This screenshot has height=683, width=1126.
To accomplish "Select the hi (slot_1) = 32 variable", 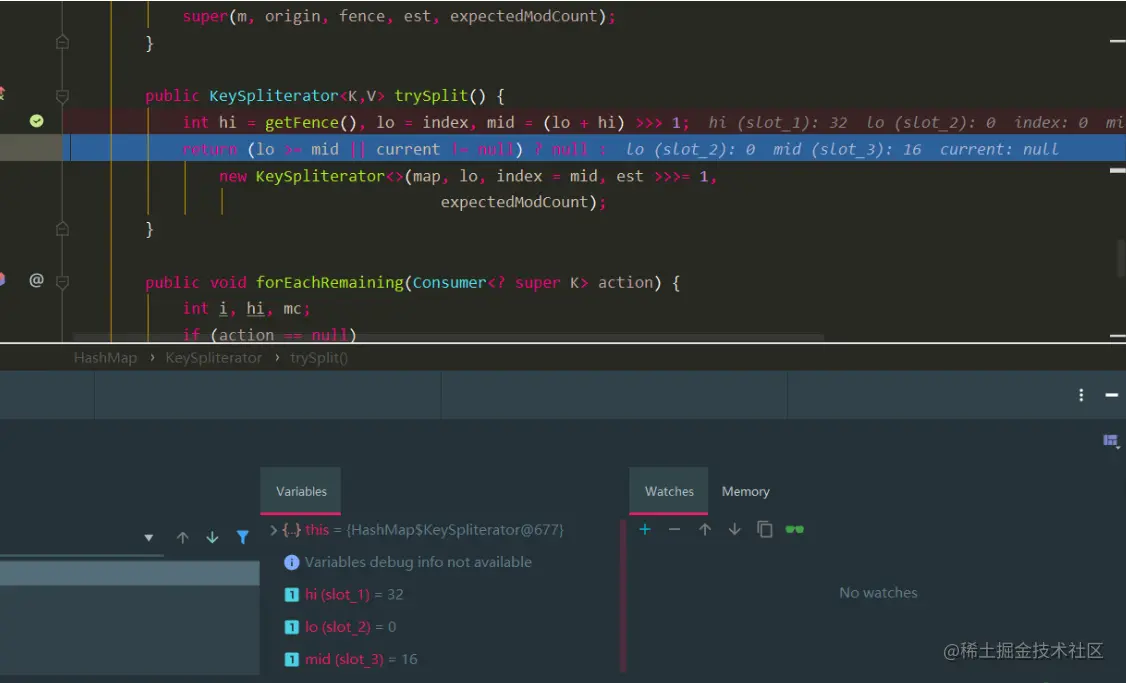I will click(354, 595).
